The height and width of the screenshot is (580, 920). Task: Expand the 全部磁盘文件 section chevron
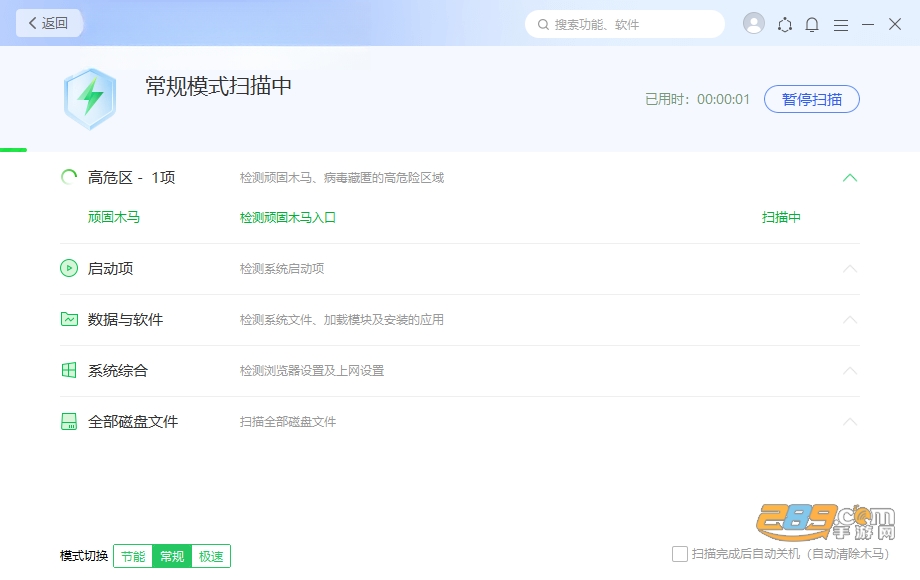pyautogui.click(x=850, y=422)
